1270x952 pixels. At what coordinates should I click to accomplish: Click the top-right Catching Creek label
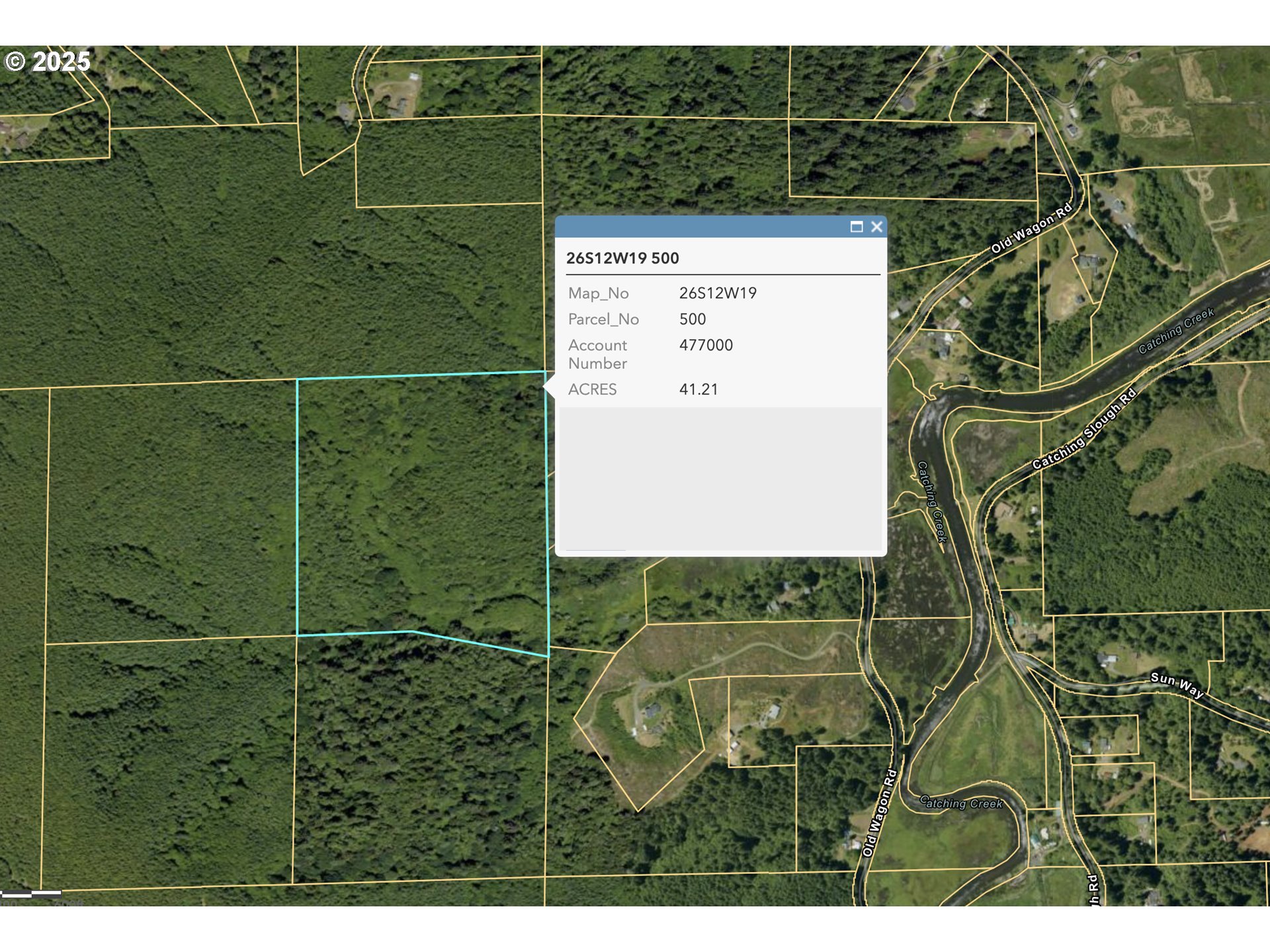(x=1176, y=331)
